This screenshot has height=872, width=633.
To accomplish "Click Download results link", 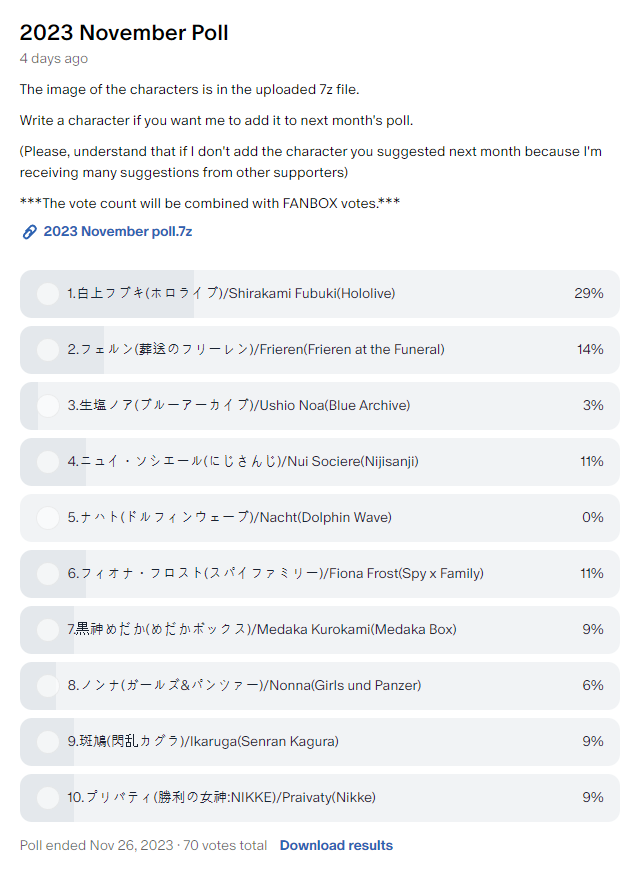I will pos(336,845).
